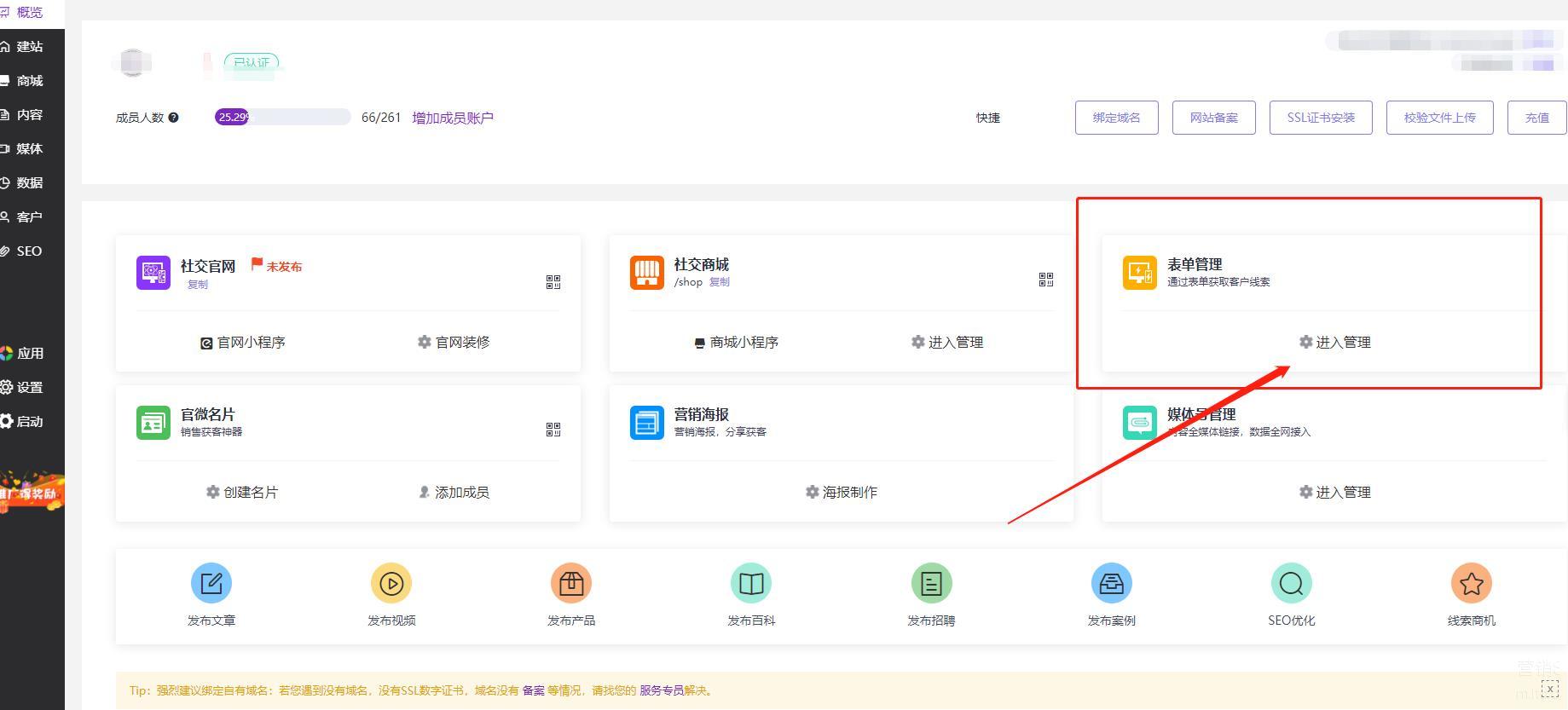Click the 发布招聘 recruitment icon
The image size is (1568, 710).
click(931, 584)
